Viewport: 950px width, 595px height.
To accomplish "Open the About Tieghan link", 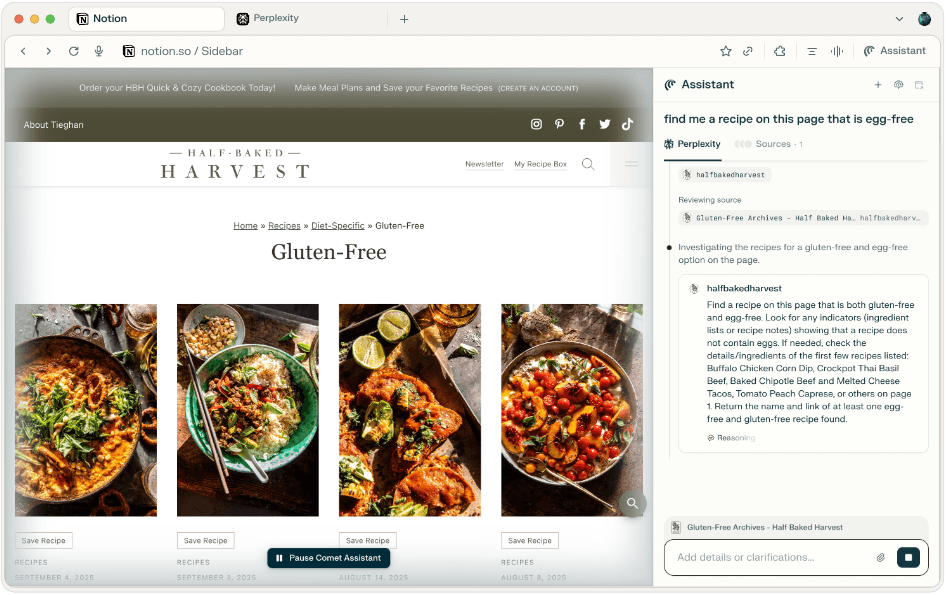I will (53, 125).
